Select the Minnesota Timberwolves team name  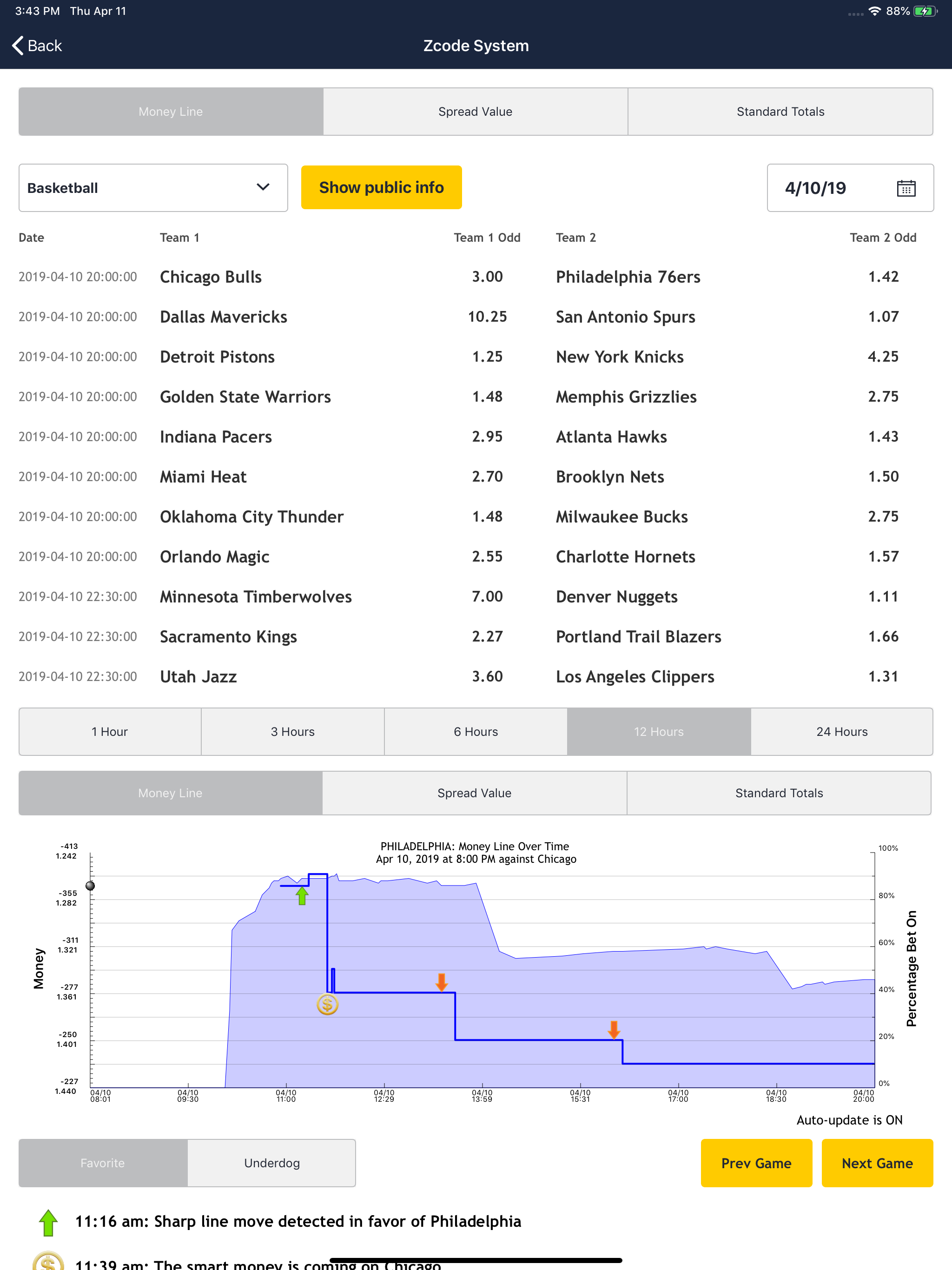pos(256,596)
